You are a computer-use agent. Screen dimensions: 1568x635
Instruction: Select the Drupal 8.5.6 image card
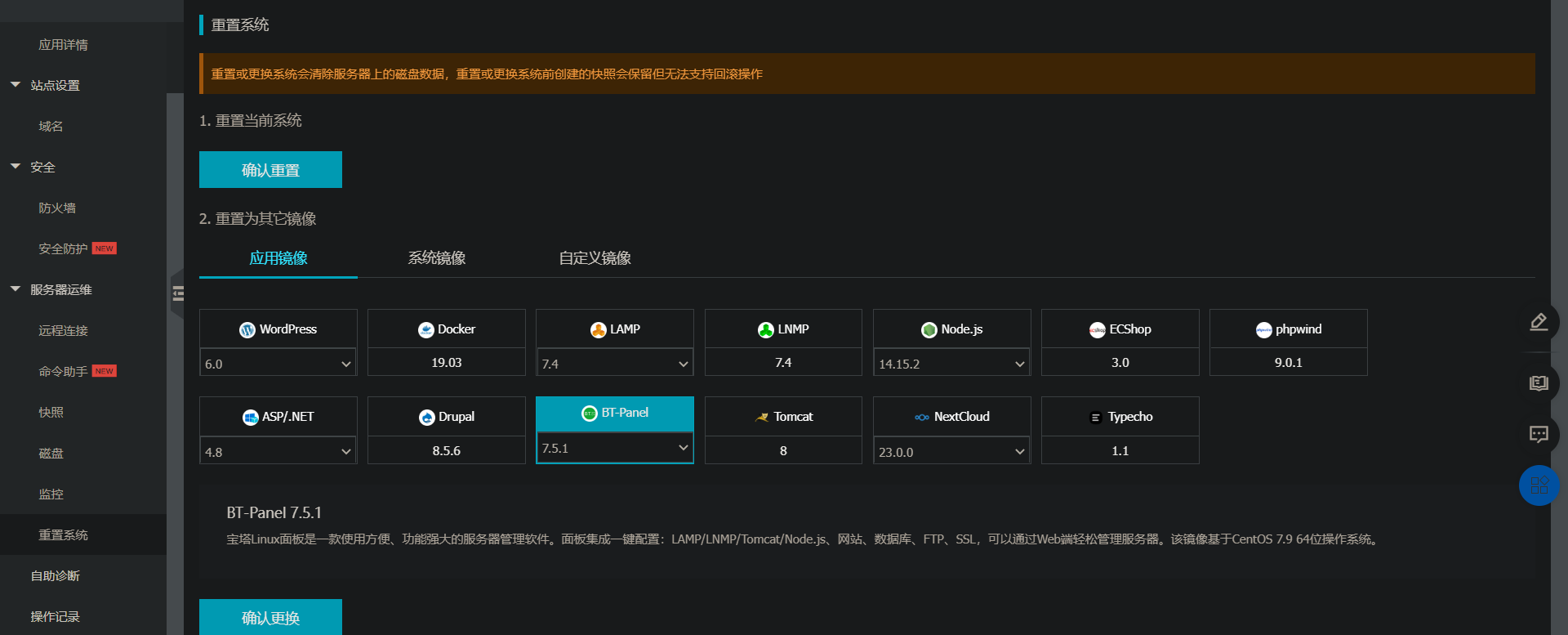pos(447,431)
